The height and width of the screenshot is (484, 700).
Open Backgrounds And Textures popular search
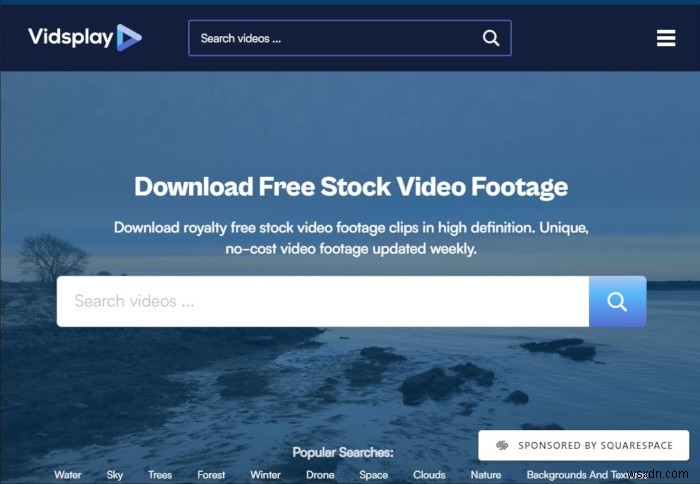click(587, 475)
